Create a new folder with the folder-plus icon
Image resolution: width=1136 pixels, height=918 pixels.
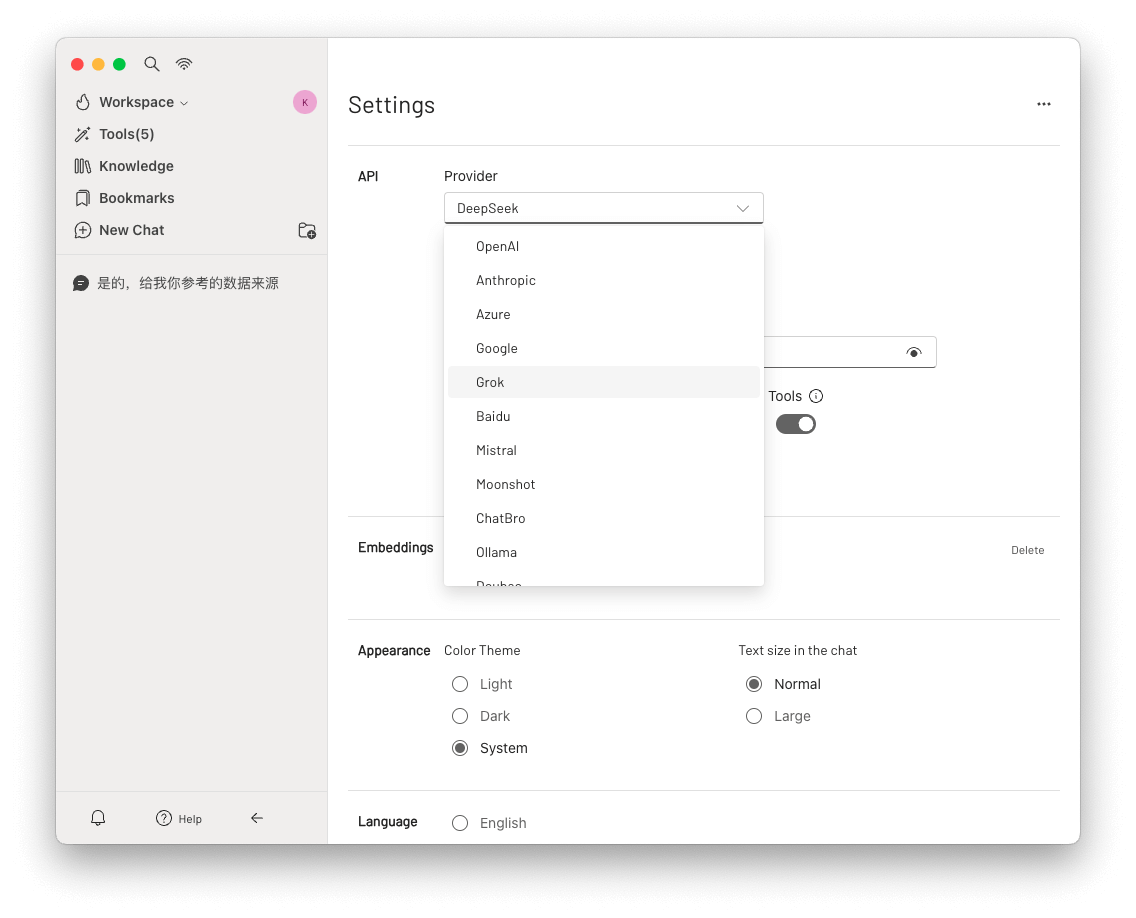(x=307, y=230)
